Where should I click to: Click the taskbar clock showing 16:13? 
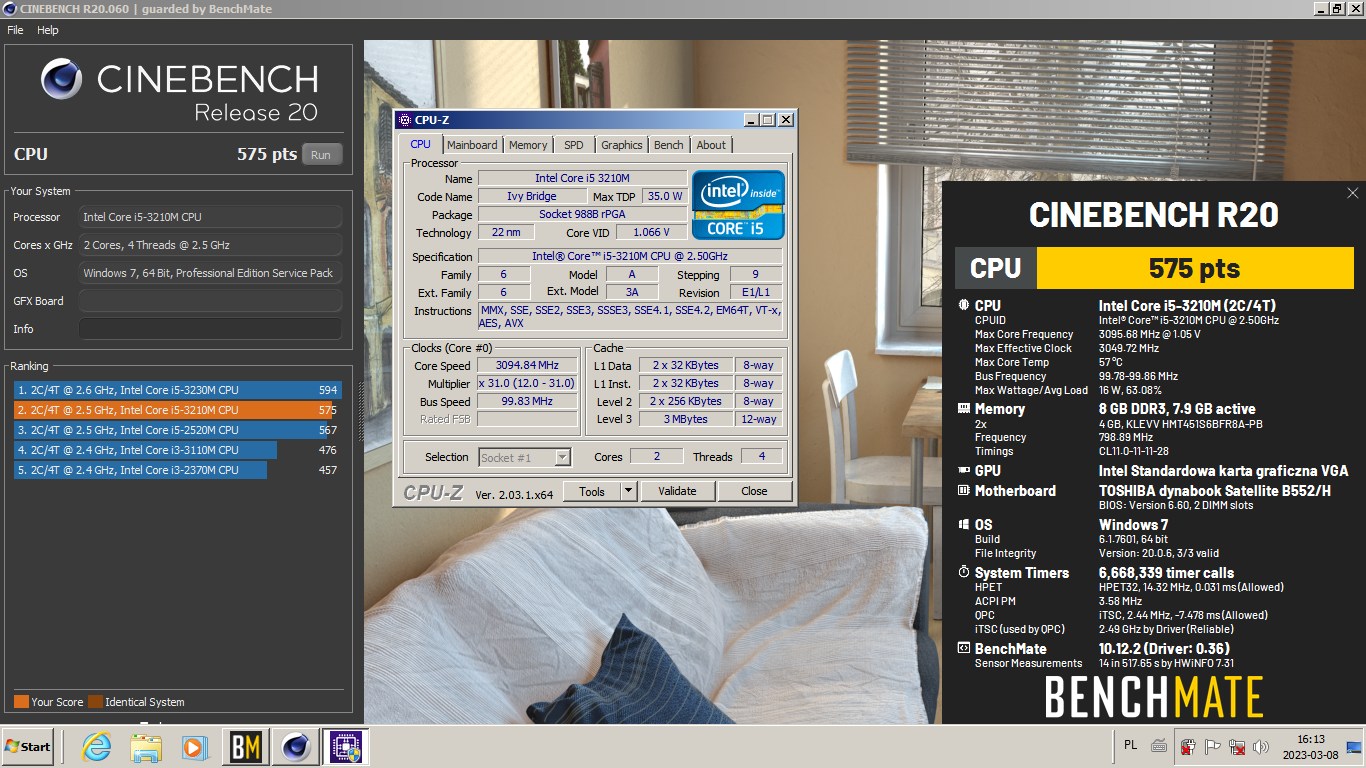click(1311, 746)
